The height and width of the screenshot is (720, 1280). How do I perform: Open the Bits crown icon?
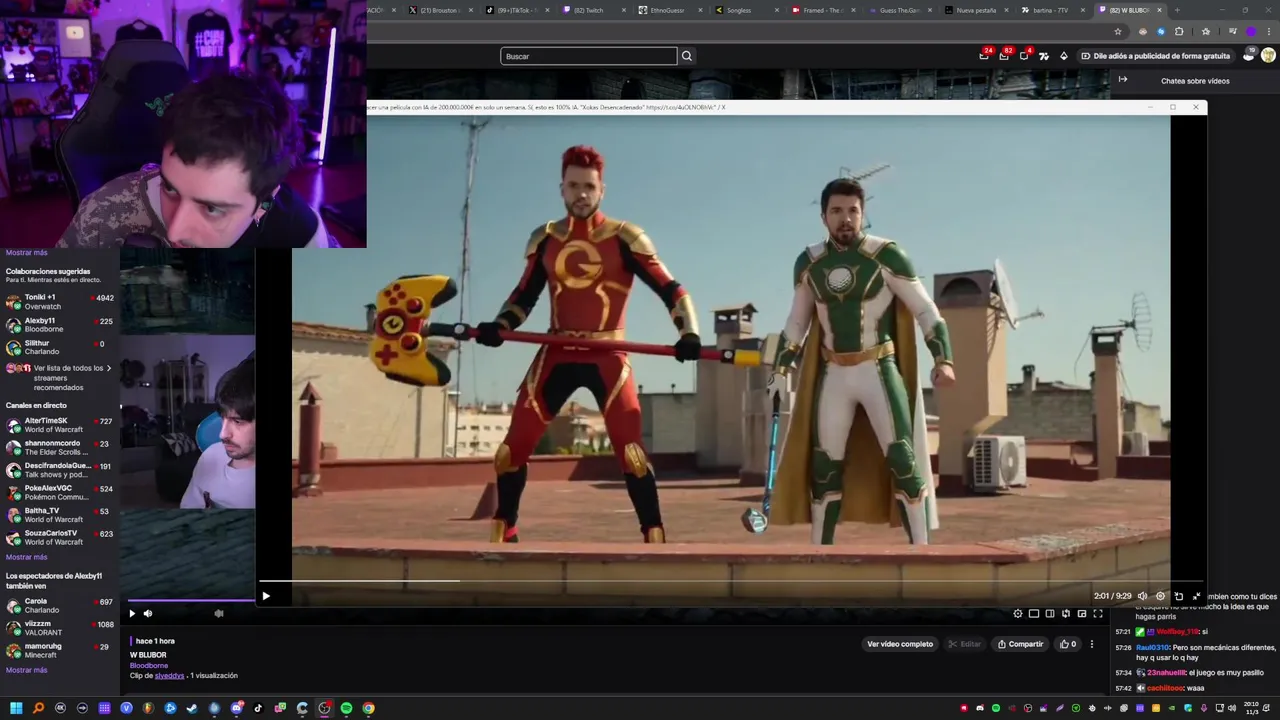point(1064,56)
